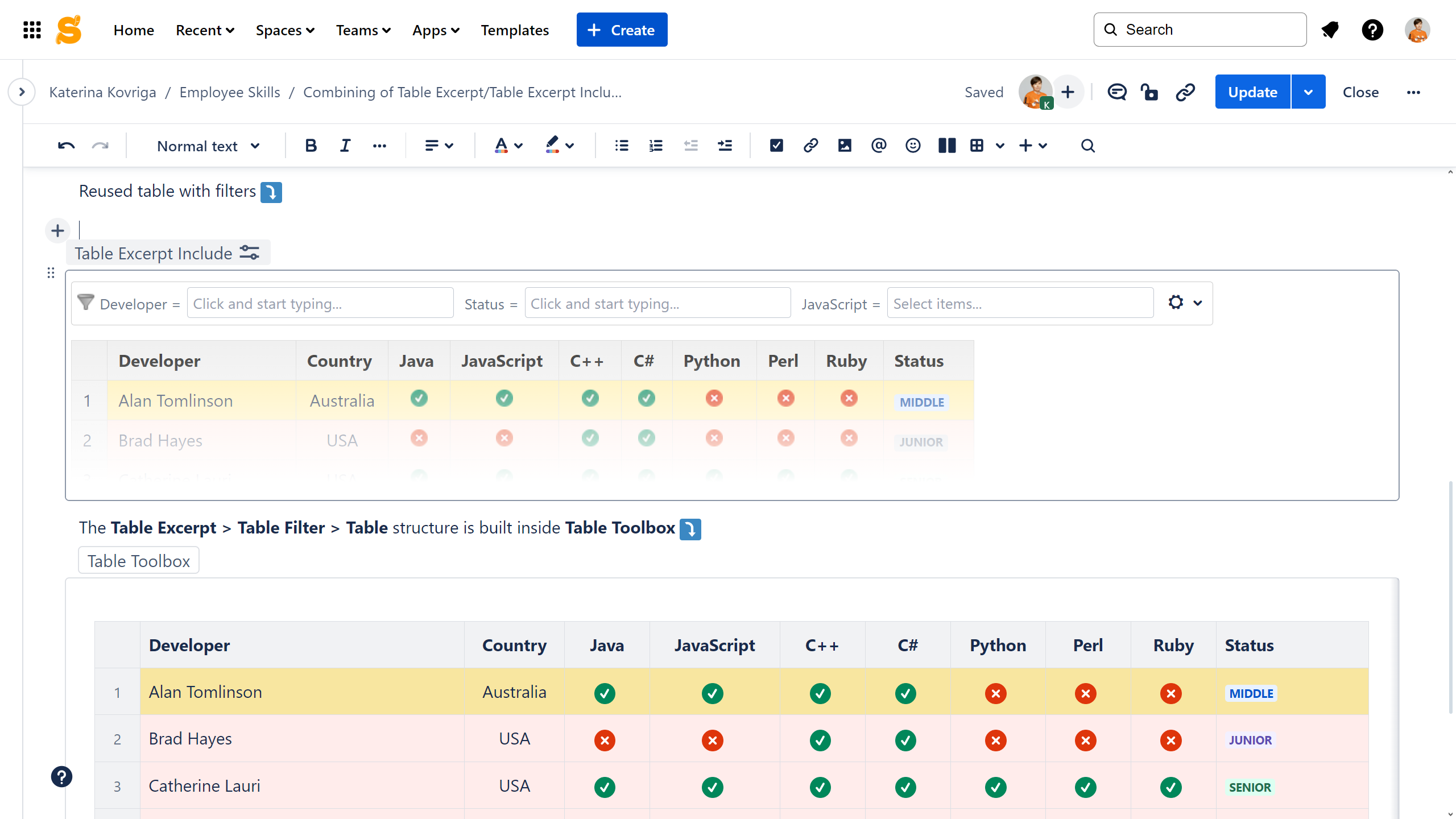Image resolution: width=1456 pixels, height=819 pixels.
Task: Open inline comments icon
Action: click(x=1116, y=92)
